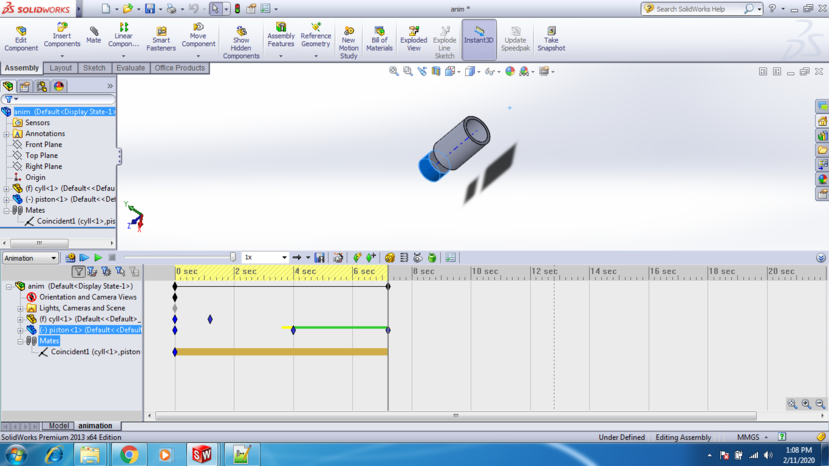The width and height of the screenshot is (829, 466).
Task: Open the Windows Start menu
Action: (16, 454)
